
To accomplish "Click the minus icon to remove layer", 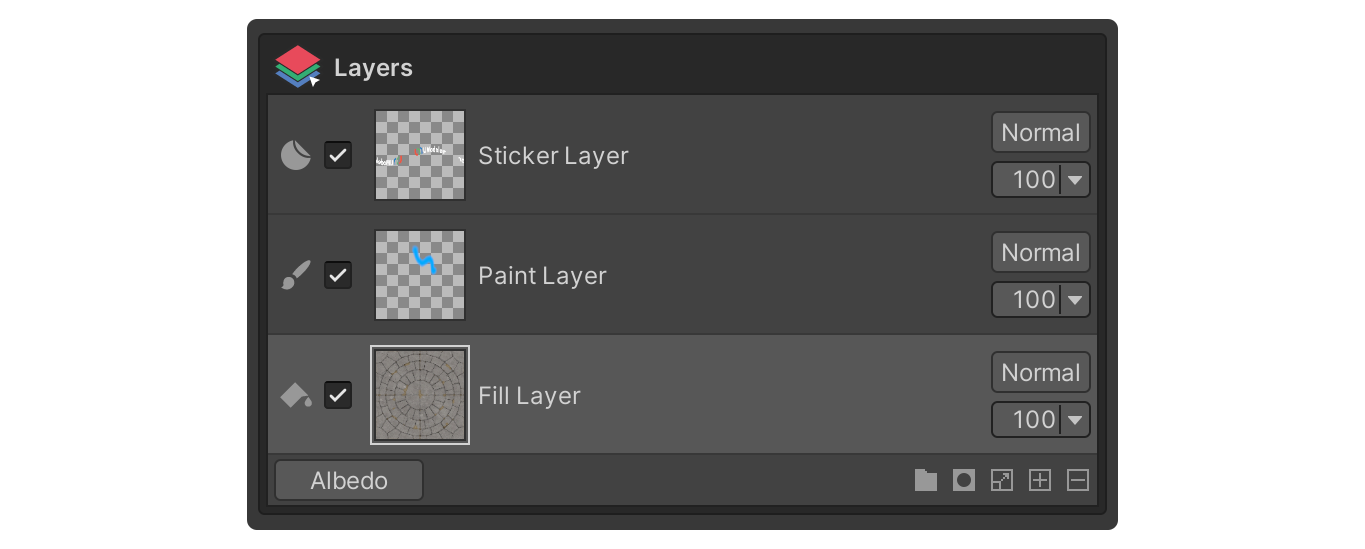I will [x=1077, y=481].
